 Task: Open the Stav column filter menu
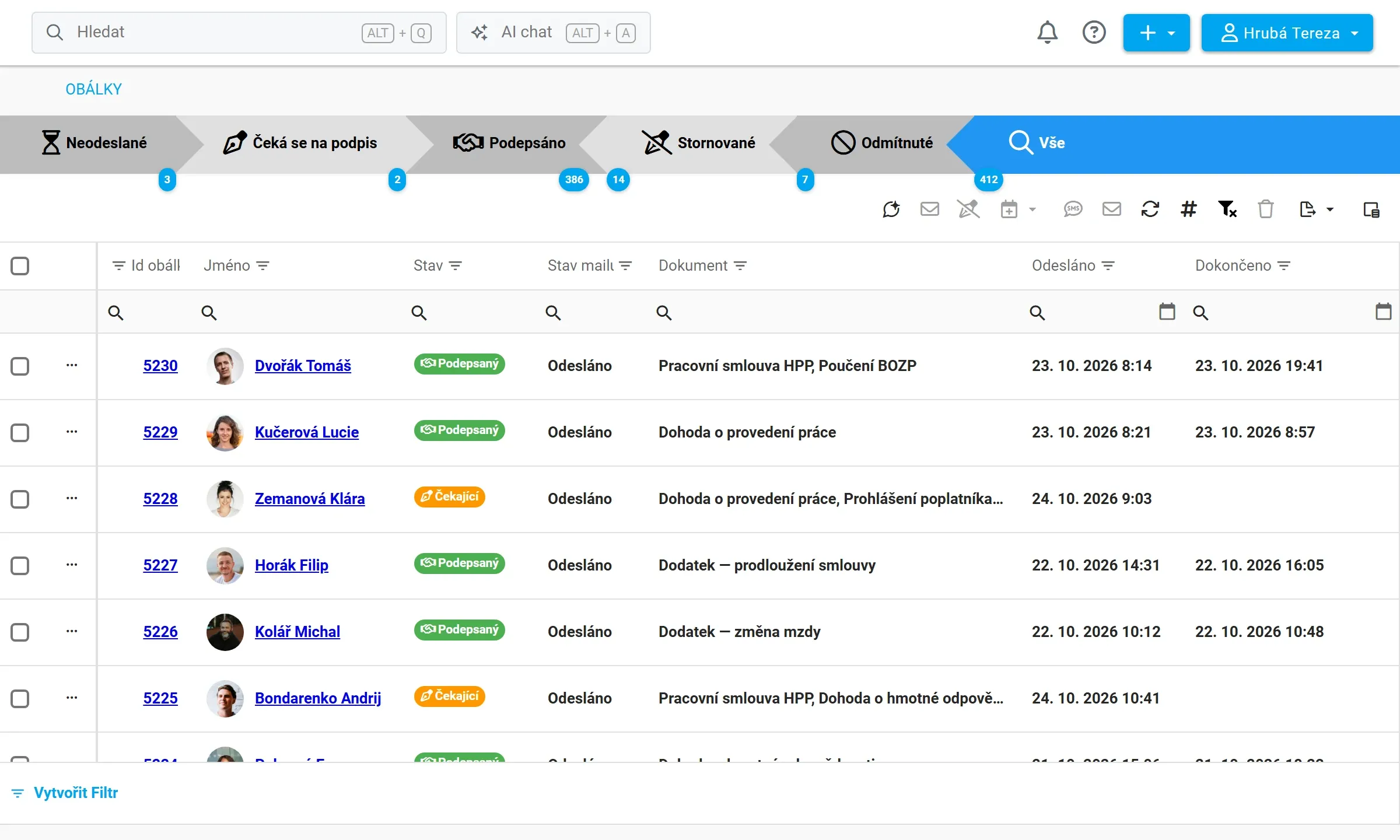tap(456, 266)
